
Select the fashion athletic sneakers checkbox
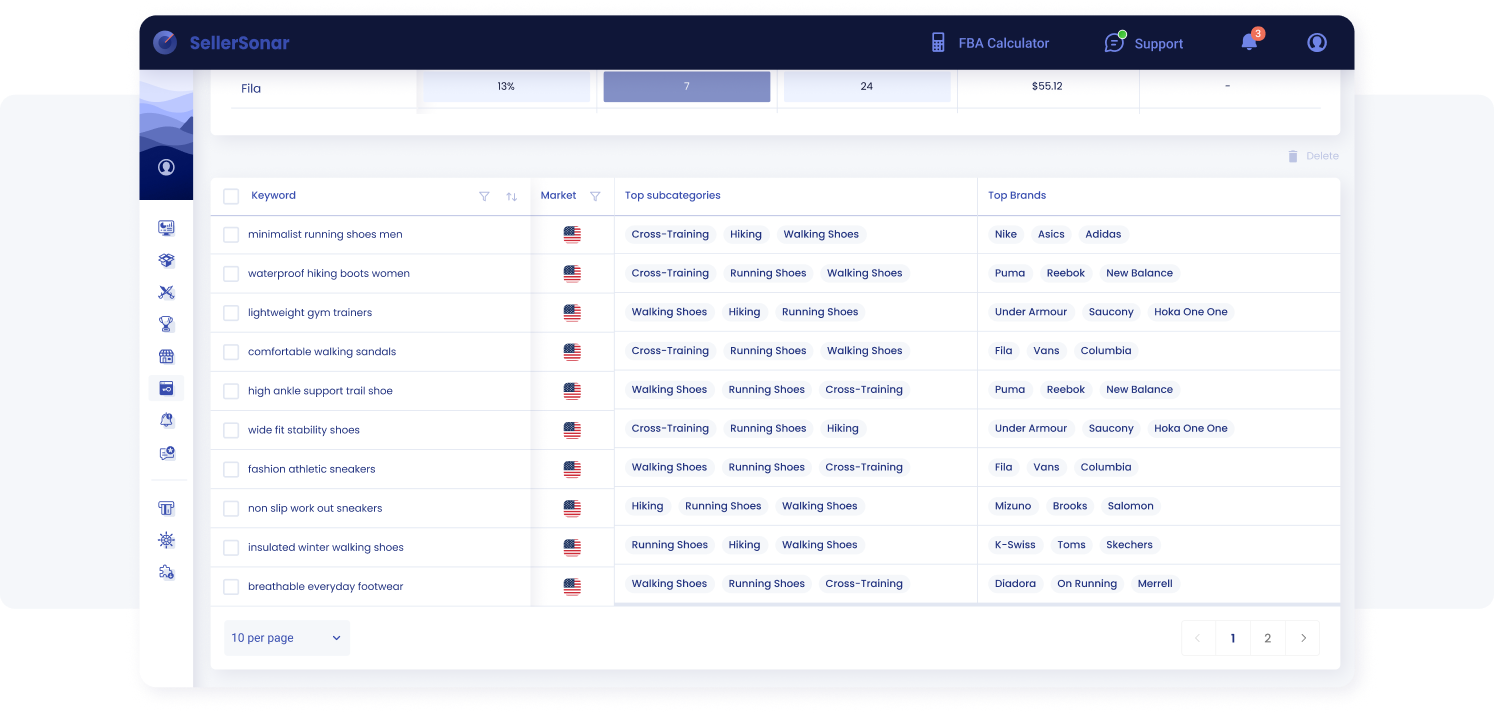click(231, 469)
